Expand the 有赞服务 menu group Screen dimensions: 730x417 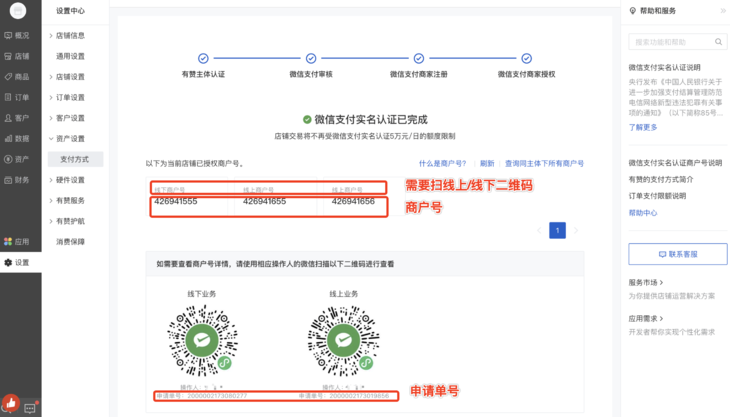click(x=68, y=200)
